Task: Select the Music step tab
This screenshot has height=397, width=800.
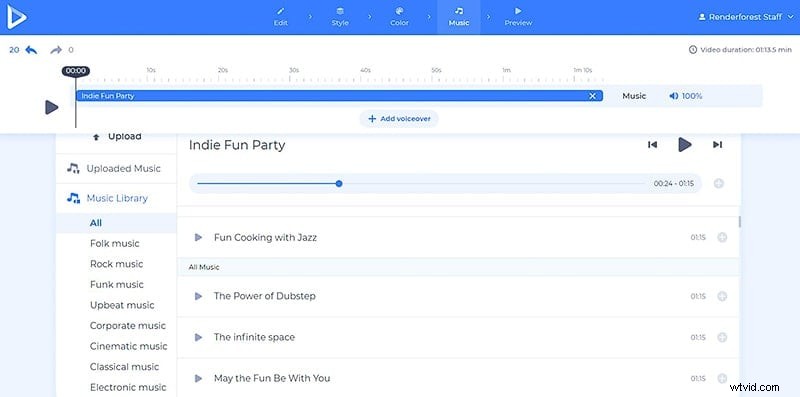Action: (x=459, y=17)
